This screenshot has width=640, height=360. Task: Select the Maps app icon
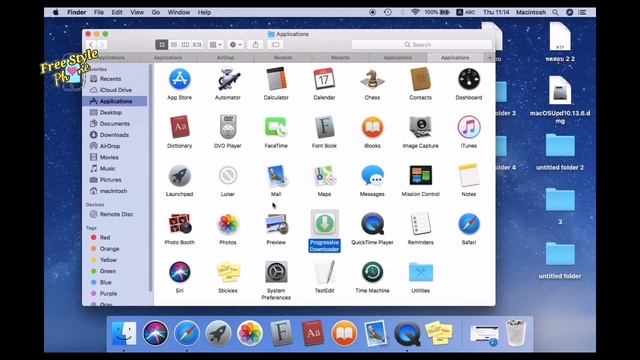tap(324, 176)
